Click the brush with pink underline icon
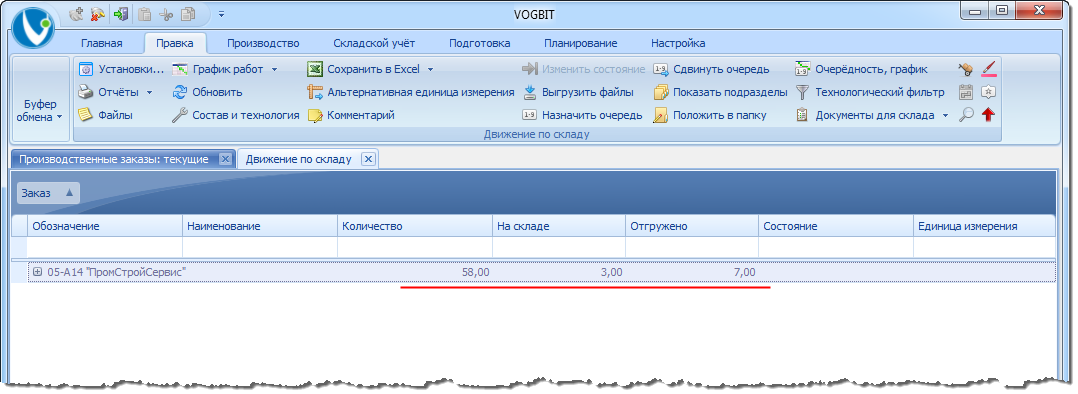The image size is (1078, 394). click(989, 69)
